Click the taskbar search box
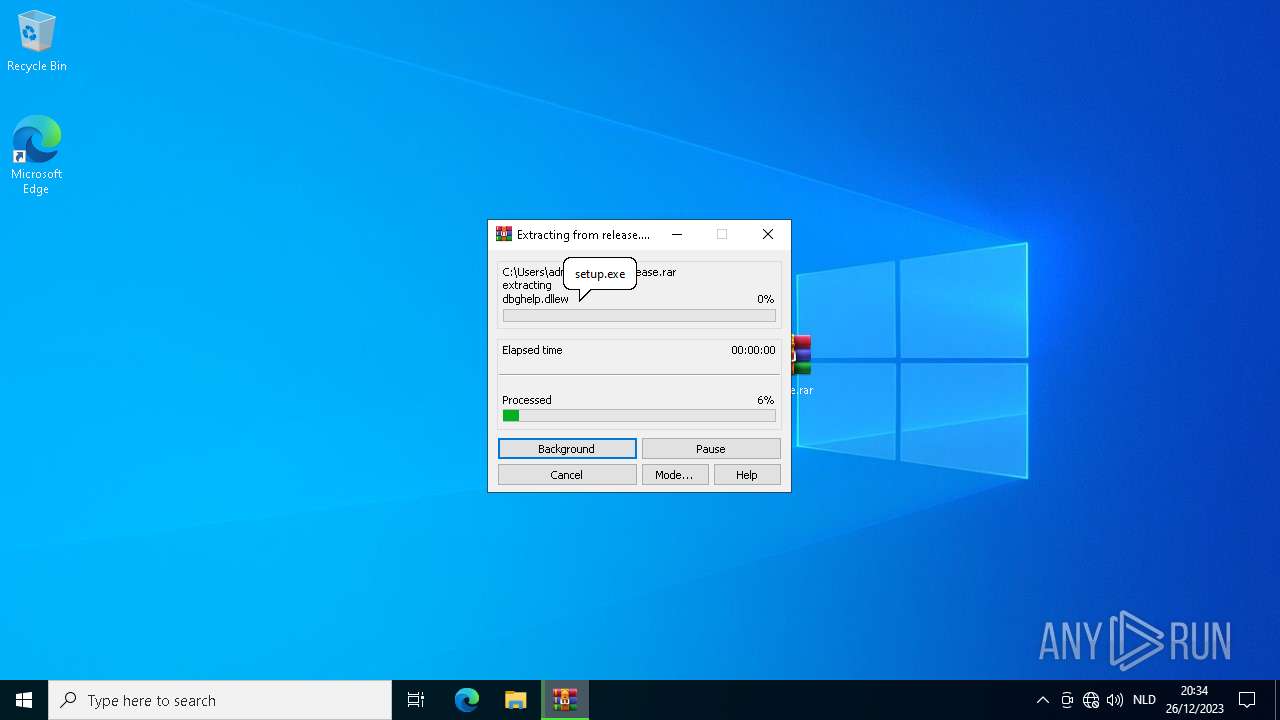The width and height of the screenshot is (1280, 720). point(220,700)
